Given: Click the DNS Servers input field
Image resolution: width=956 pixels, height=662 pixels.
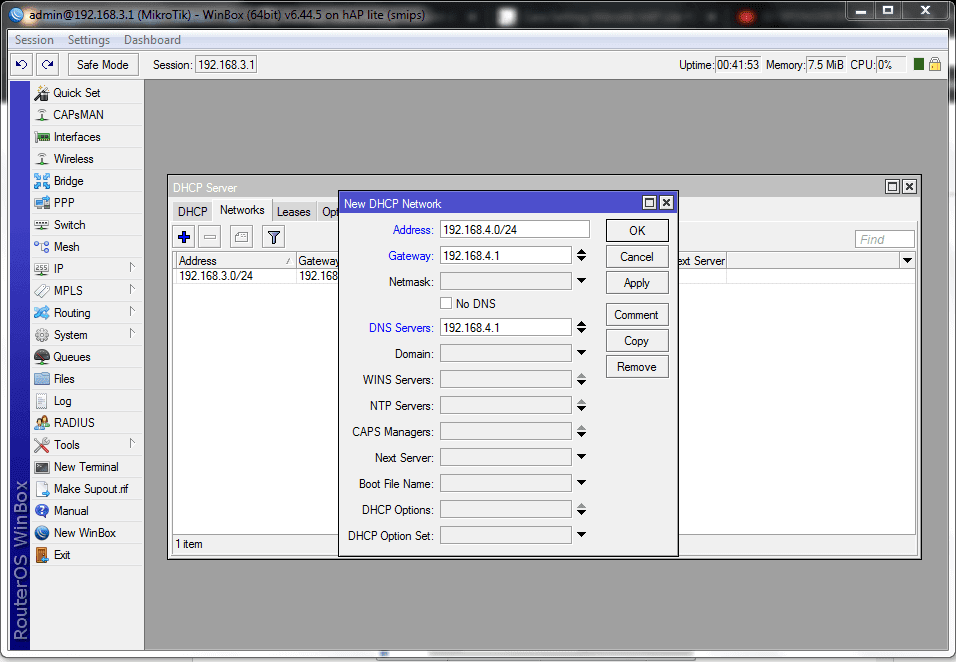Looking at the screenshot, I should point(505,327).
